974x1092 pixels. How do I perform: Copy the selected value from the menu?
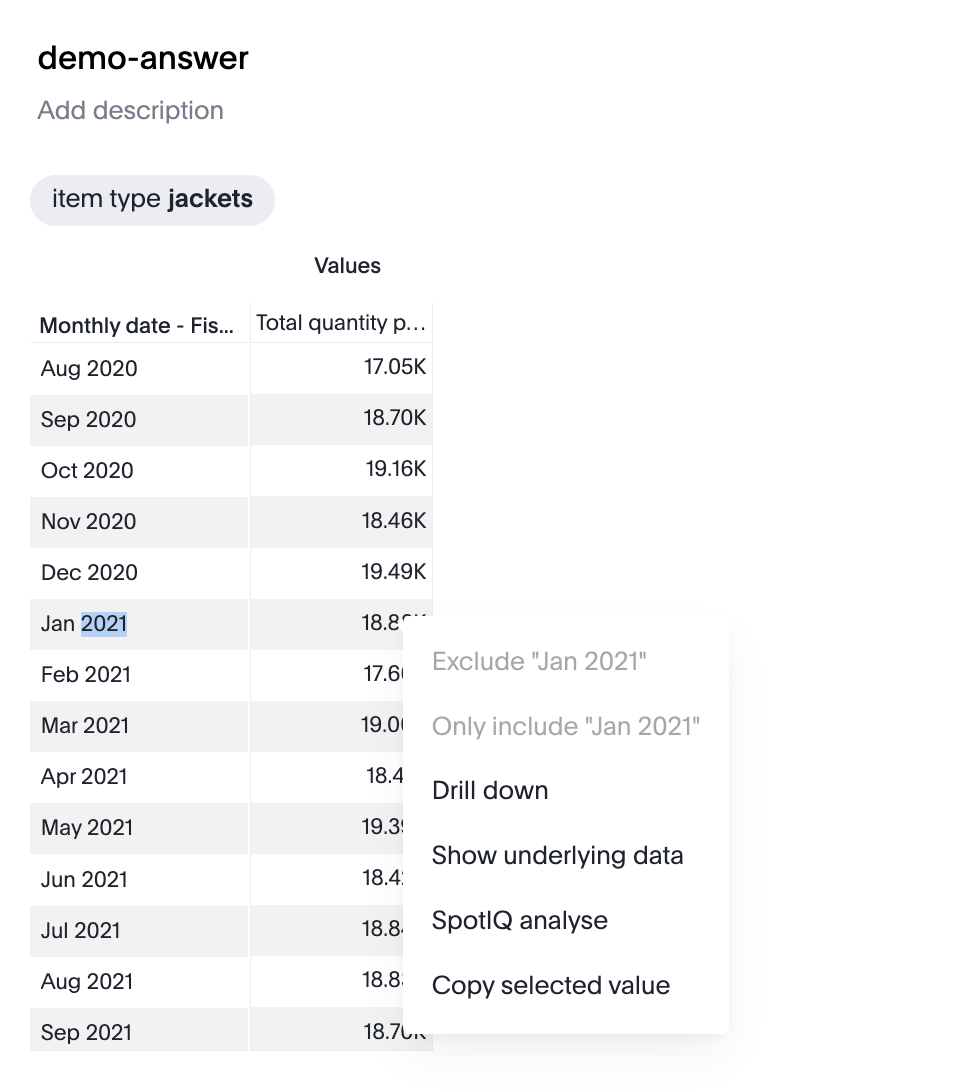pos(551,985)
